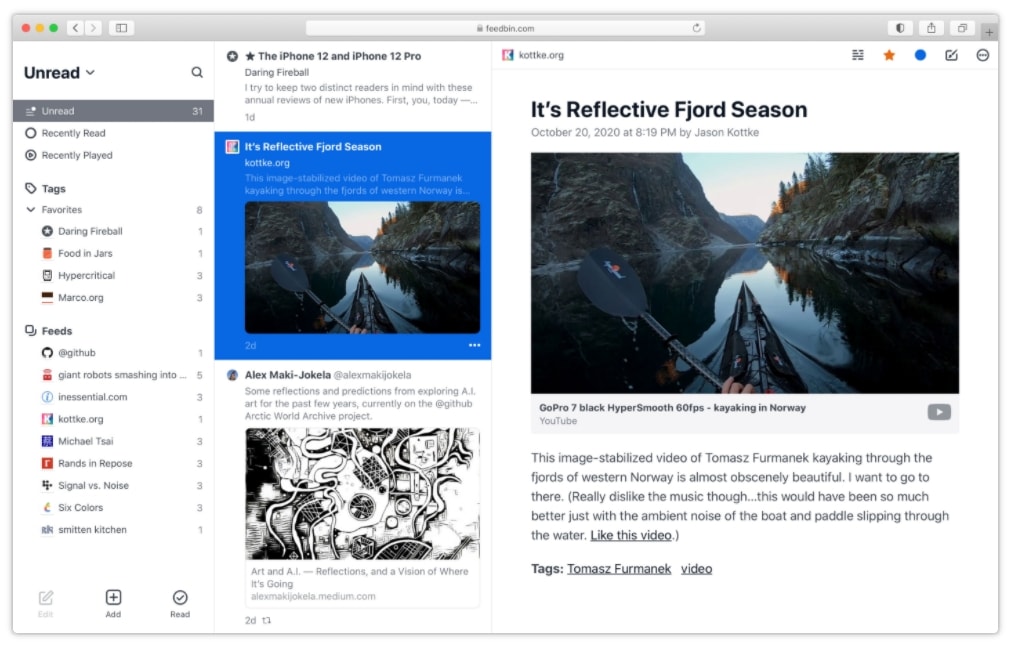The width and height of the screenshot is (1017, 647).
Task: Go back in Safari history
Action: [x=75, y=28]
